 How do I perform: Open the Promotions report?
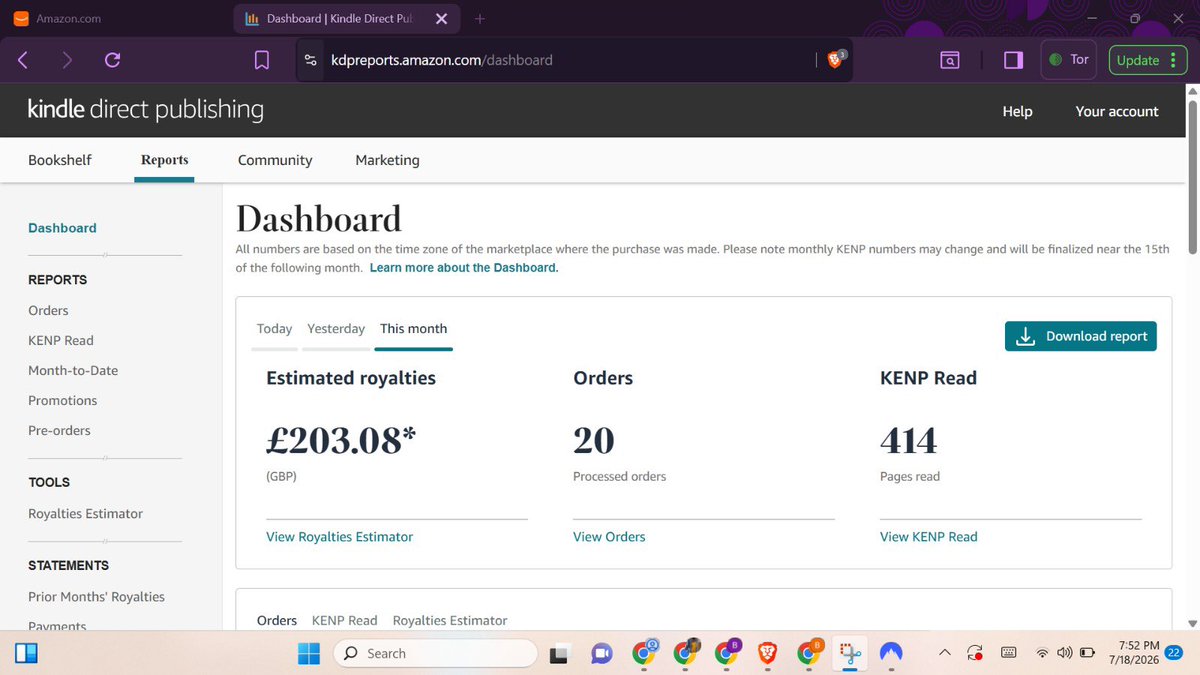(x=63, y=400)
